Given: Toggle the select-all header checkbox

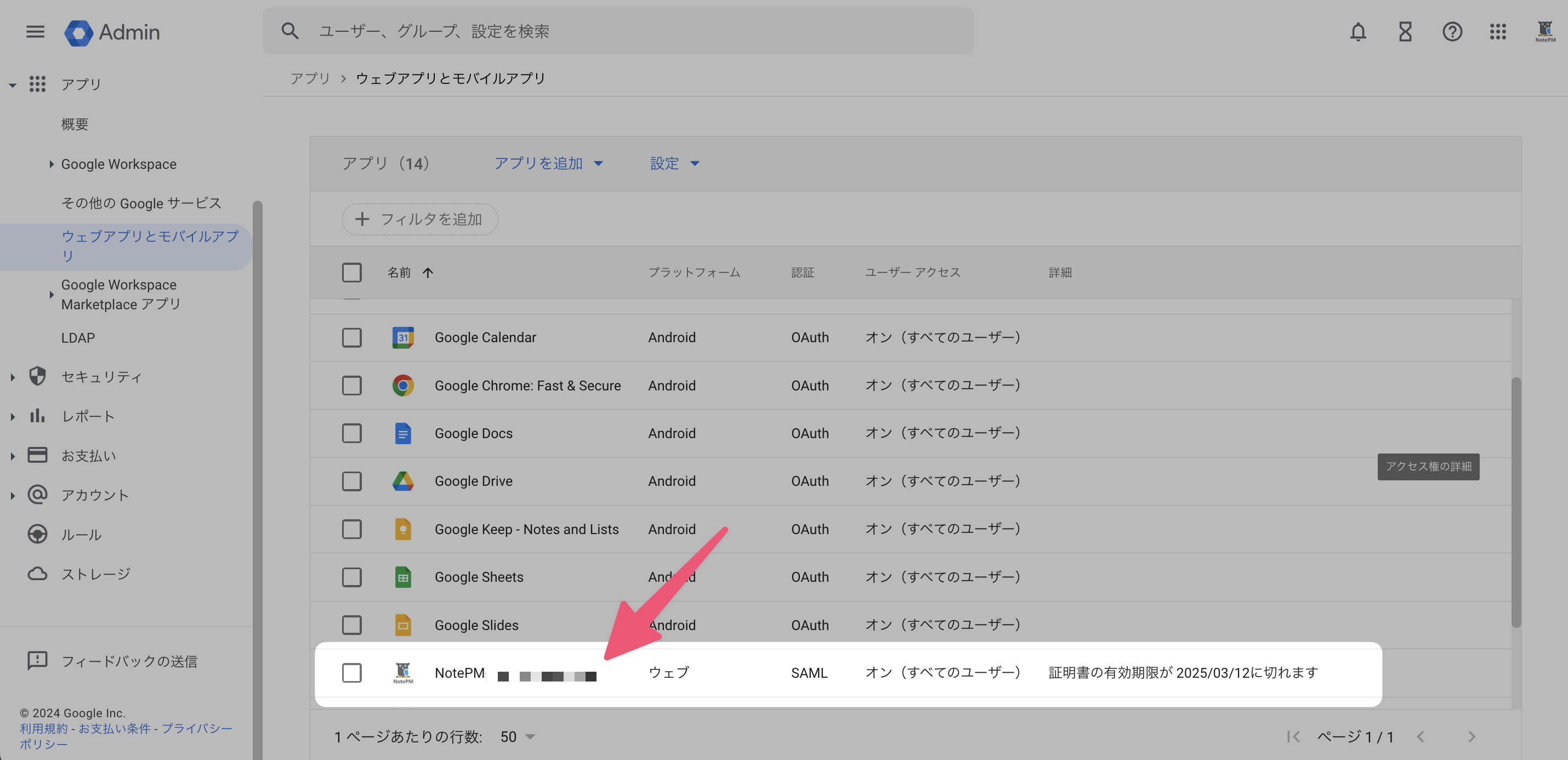Looking at the screenshot, I should click(351, 273).
